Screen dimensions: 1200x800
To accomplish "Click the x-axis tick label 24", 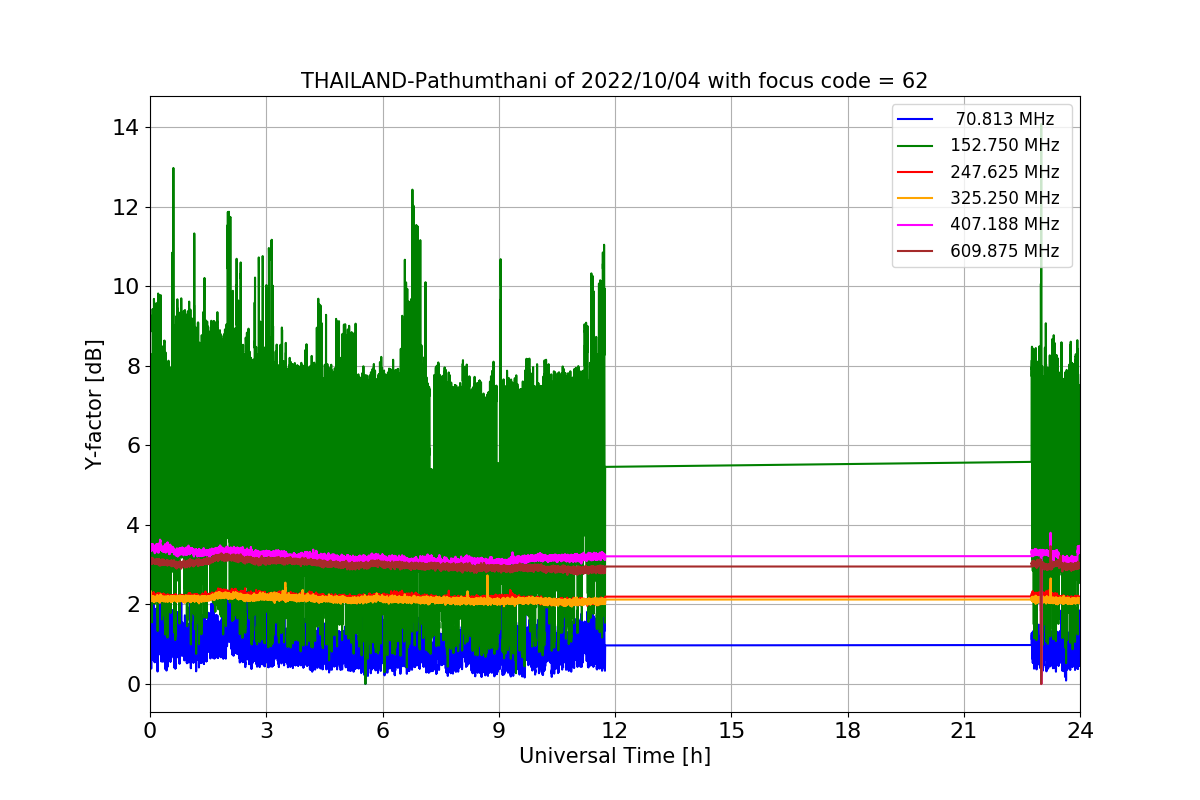I will coord(1080,730).
